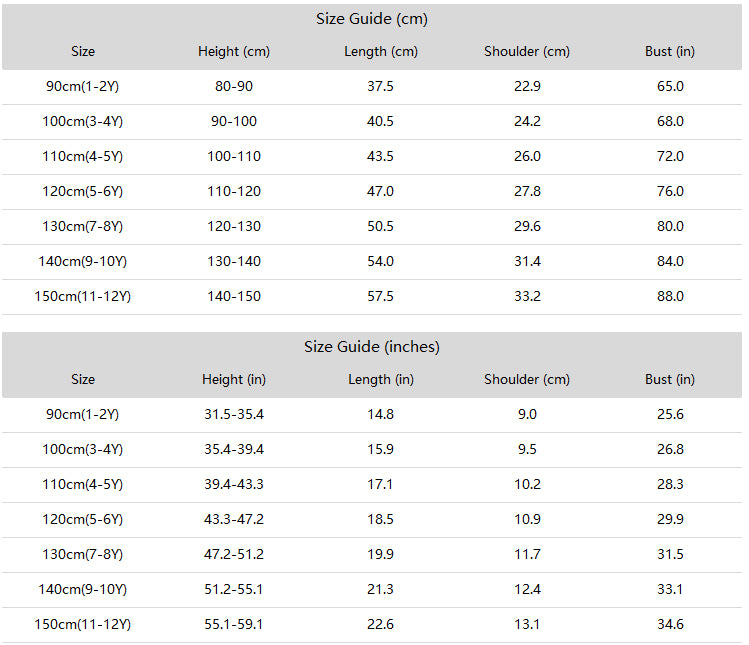Click the Height (in) column header

234,380
